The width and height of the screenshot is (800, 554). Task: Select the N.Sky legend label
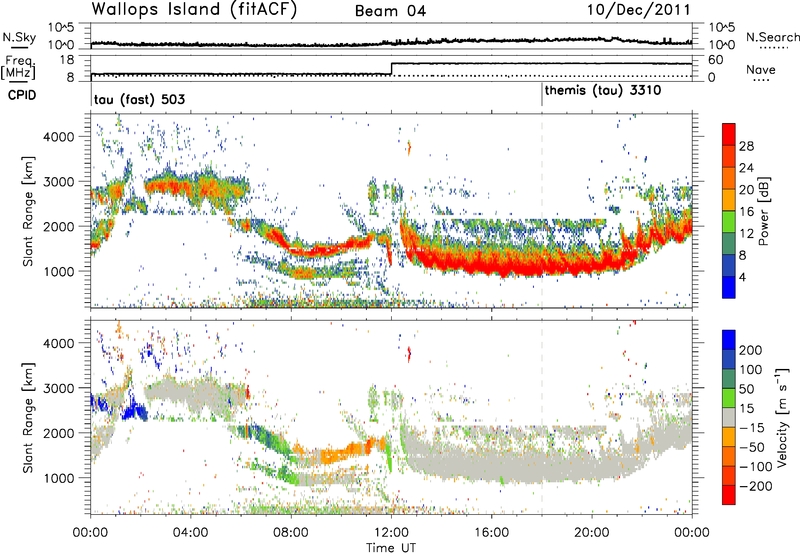coord(19,37)
